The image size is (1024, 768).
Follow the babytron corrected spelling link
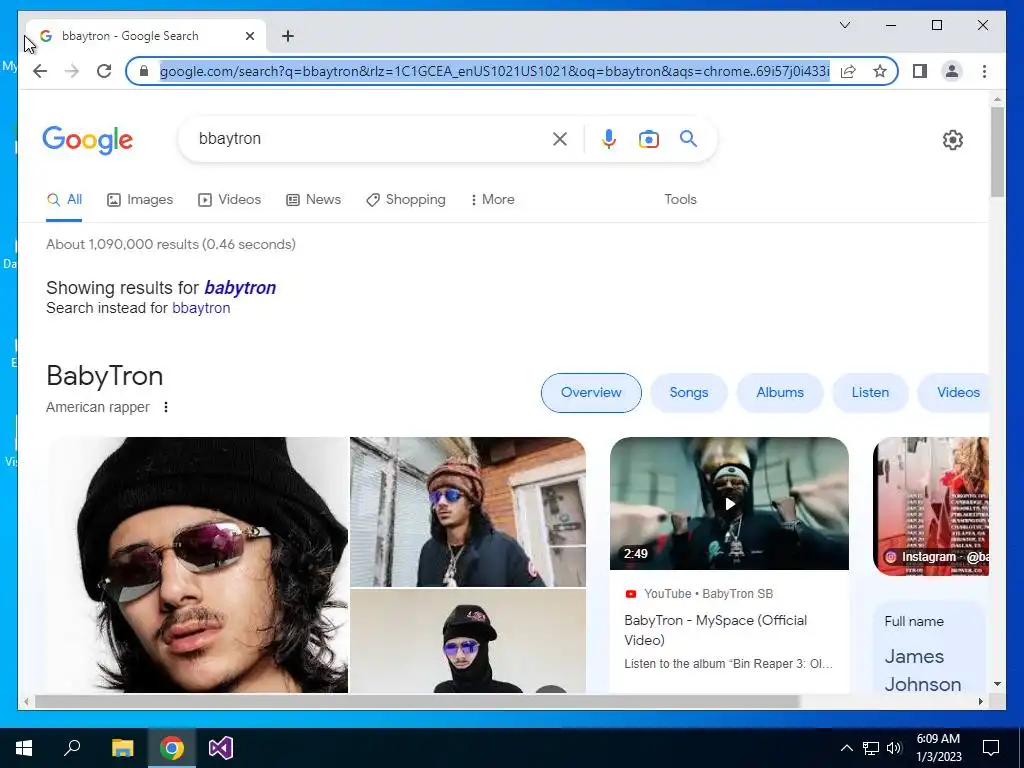point(240,288)
